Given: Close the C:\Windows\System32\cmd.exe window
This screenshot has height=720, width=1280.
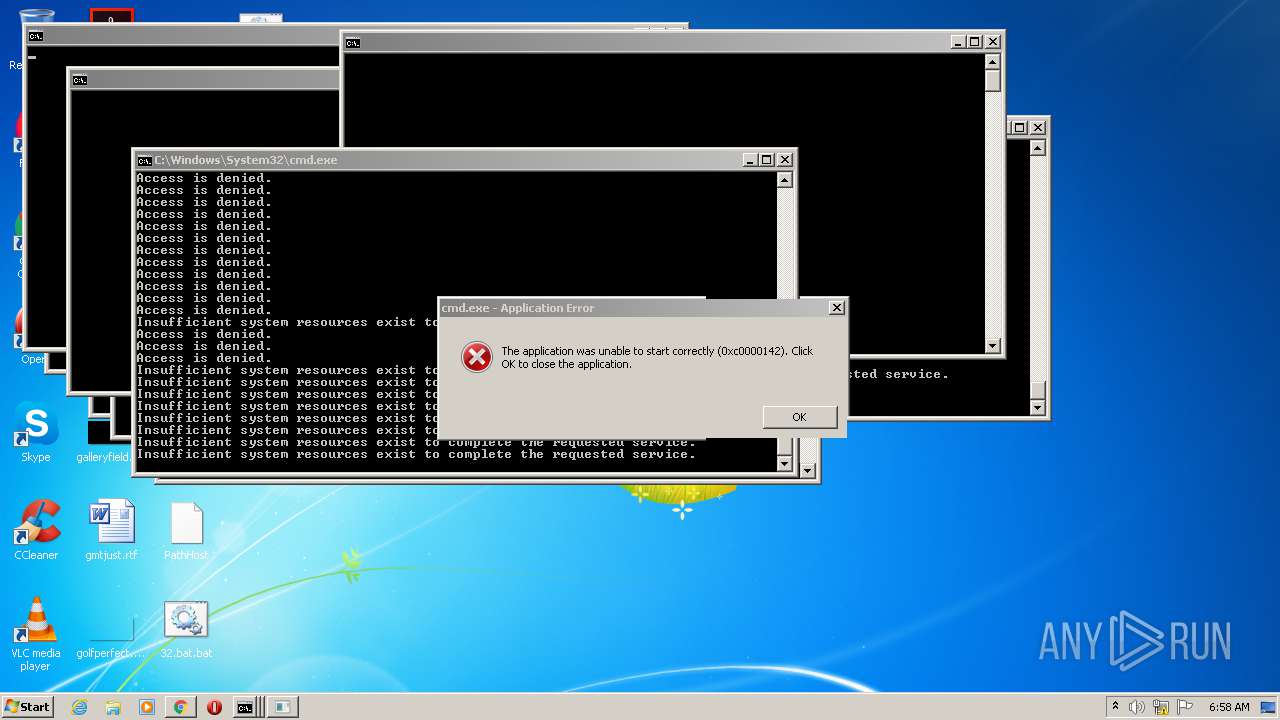Looking at the screenshot, I should point(784,160).
